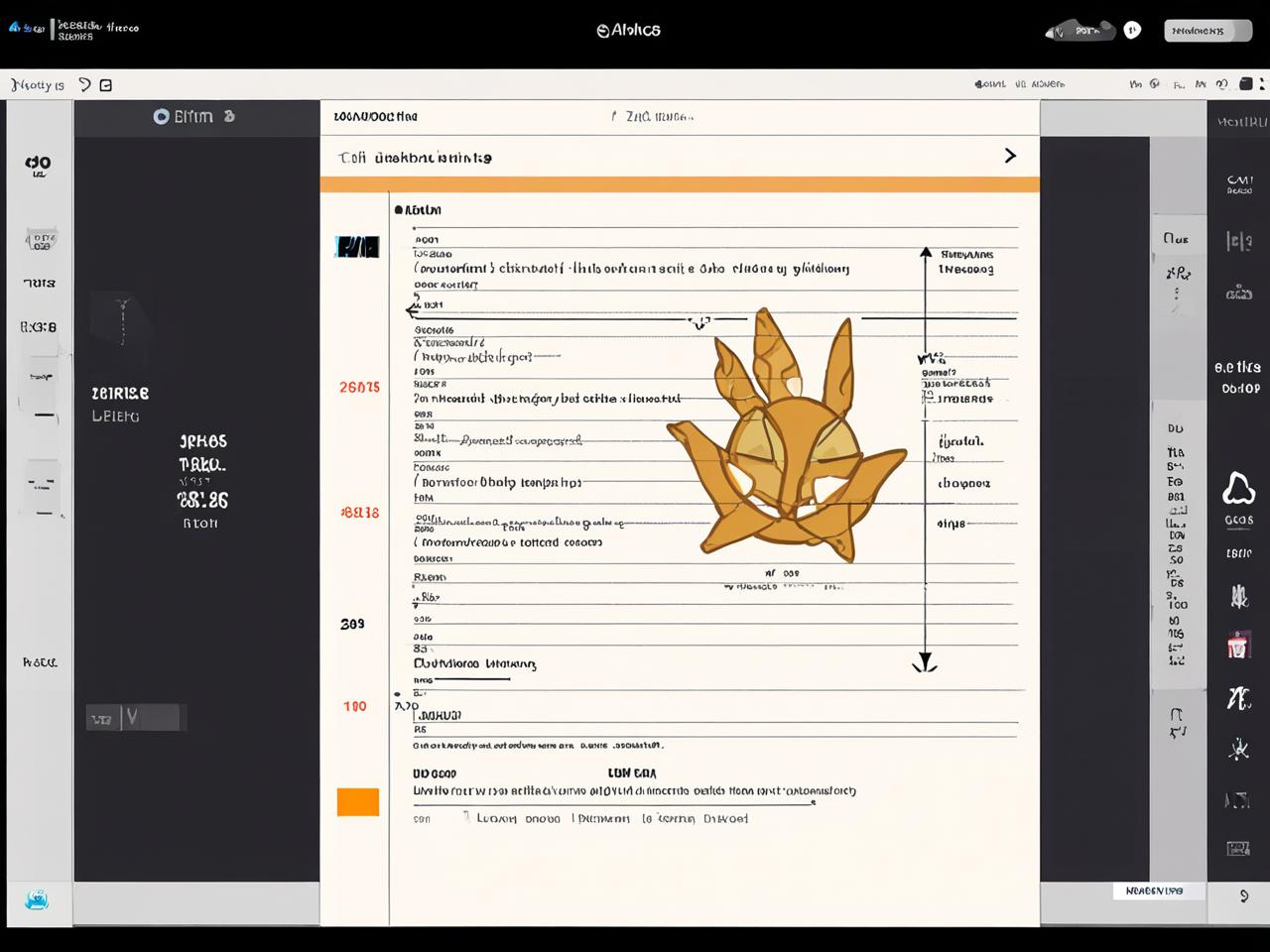
Task: Click the red number '28818' in the document margin
Action: click(359, 513)
